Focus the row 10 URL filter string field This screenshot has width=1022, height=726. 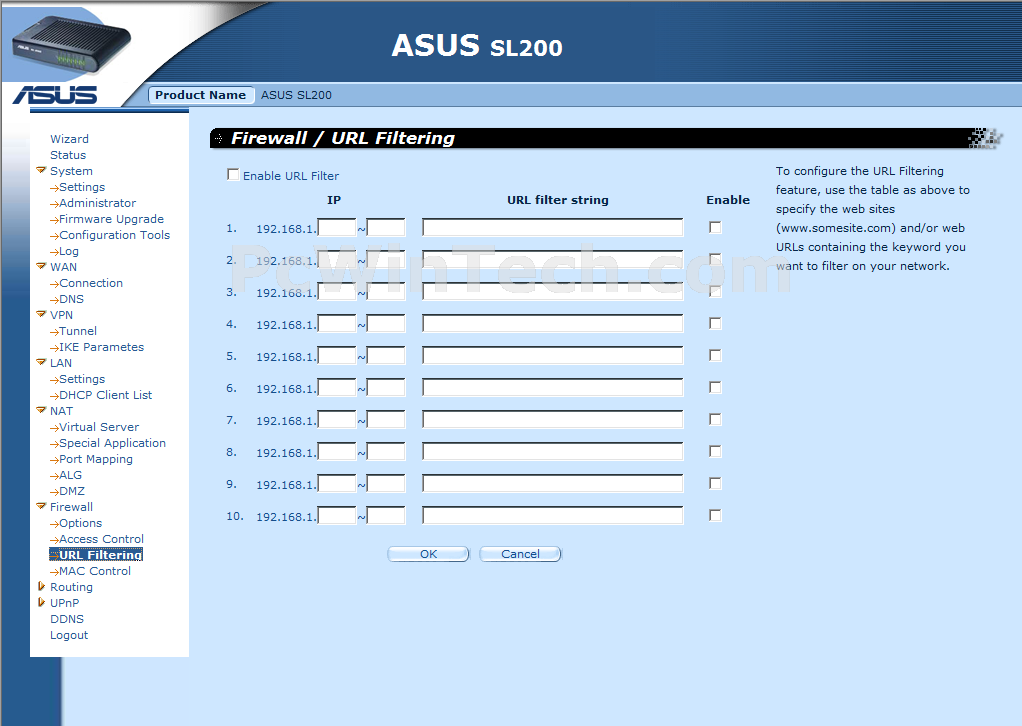[x=553, y=515]
